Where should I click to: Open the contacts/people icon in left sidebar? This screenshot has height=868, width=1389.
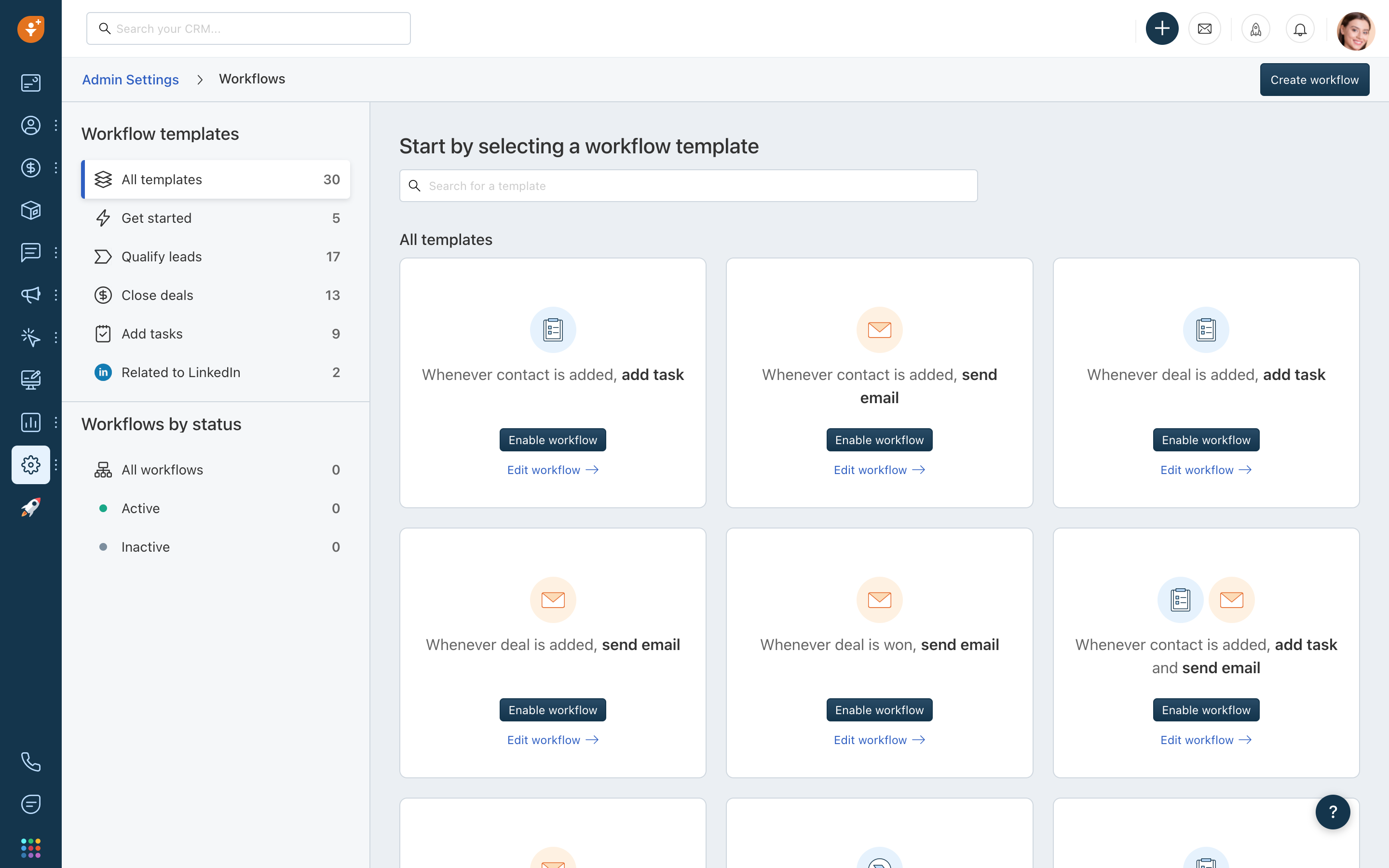(30, 125)
